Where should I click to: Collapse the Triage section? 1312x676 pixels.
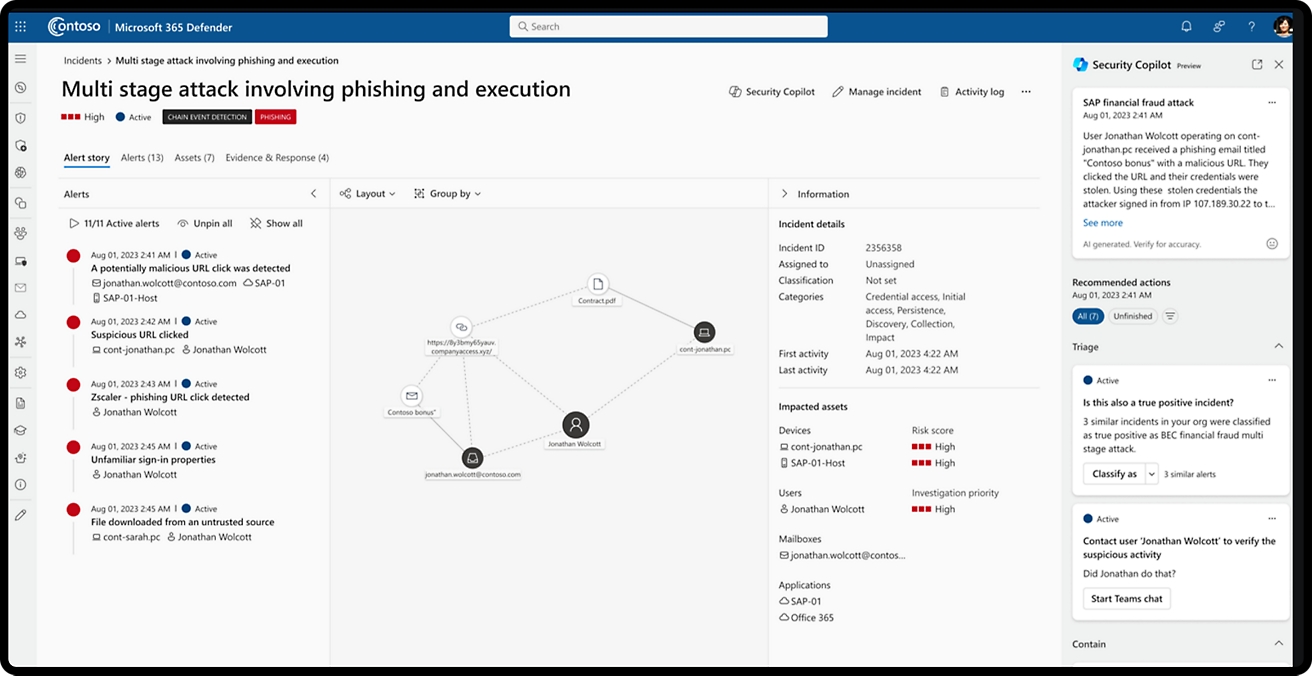tap(1279, 347)
